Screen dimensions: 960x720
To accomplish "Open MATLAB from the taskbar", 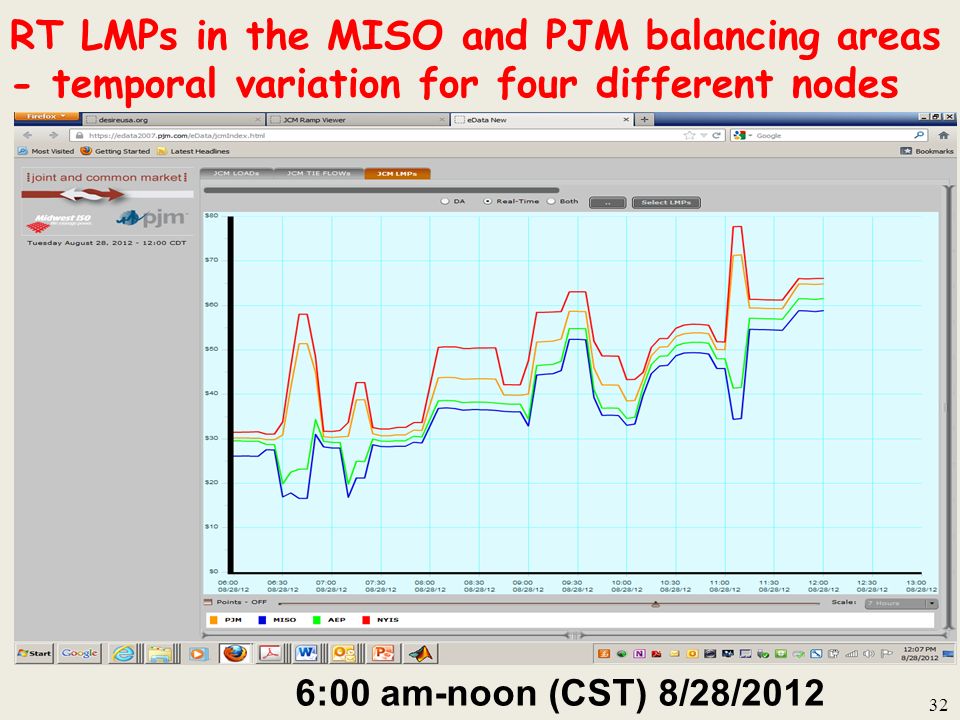I will click(x=421, y=654).
